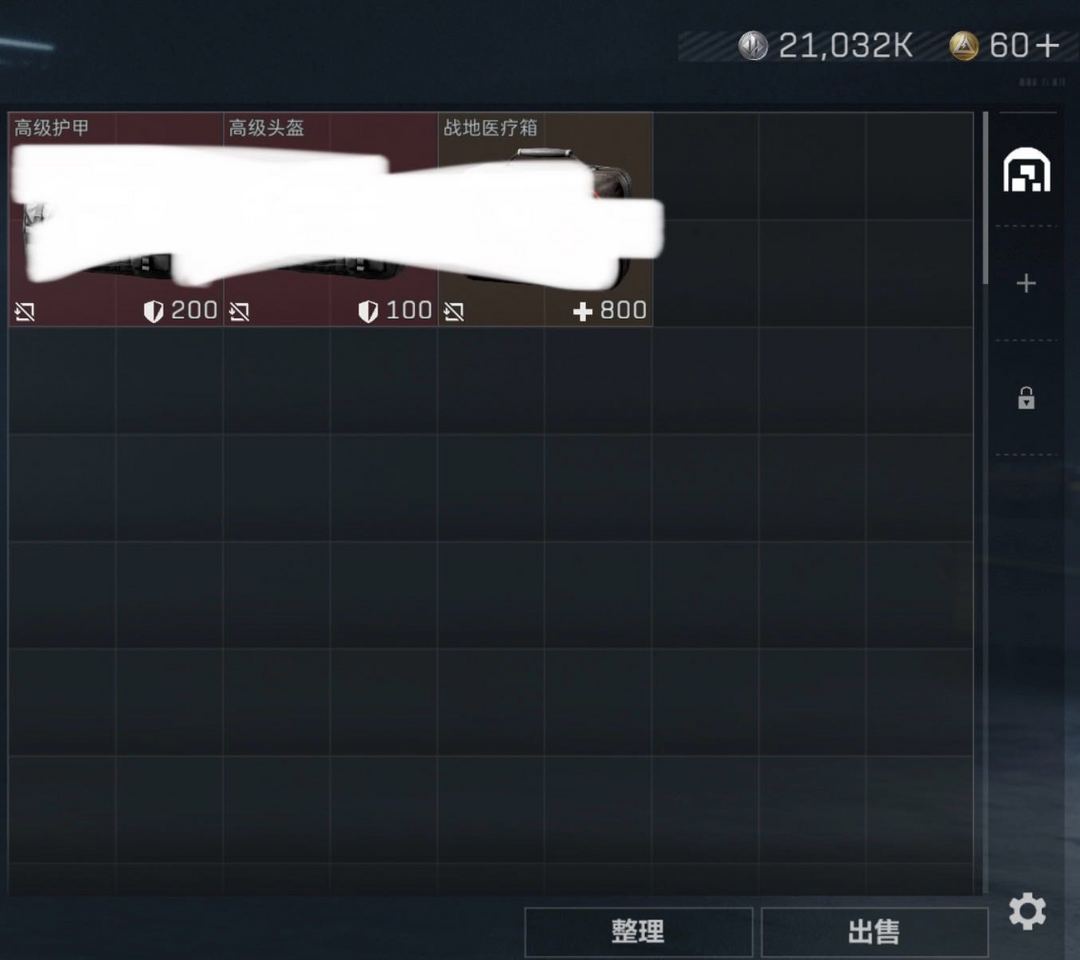Select the 高级头盔 helmet item

coord(330,219)
